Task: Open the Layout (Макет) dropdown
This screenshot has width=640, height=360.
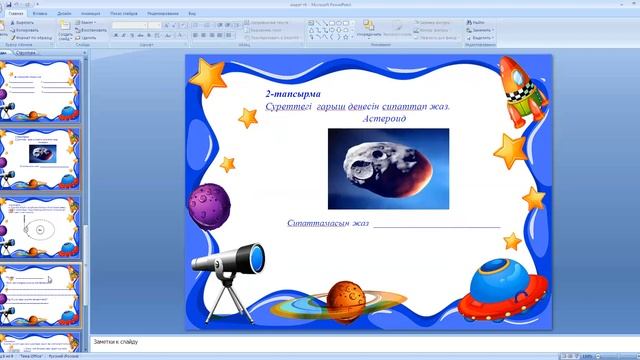Action: click(85, 22)
